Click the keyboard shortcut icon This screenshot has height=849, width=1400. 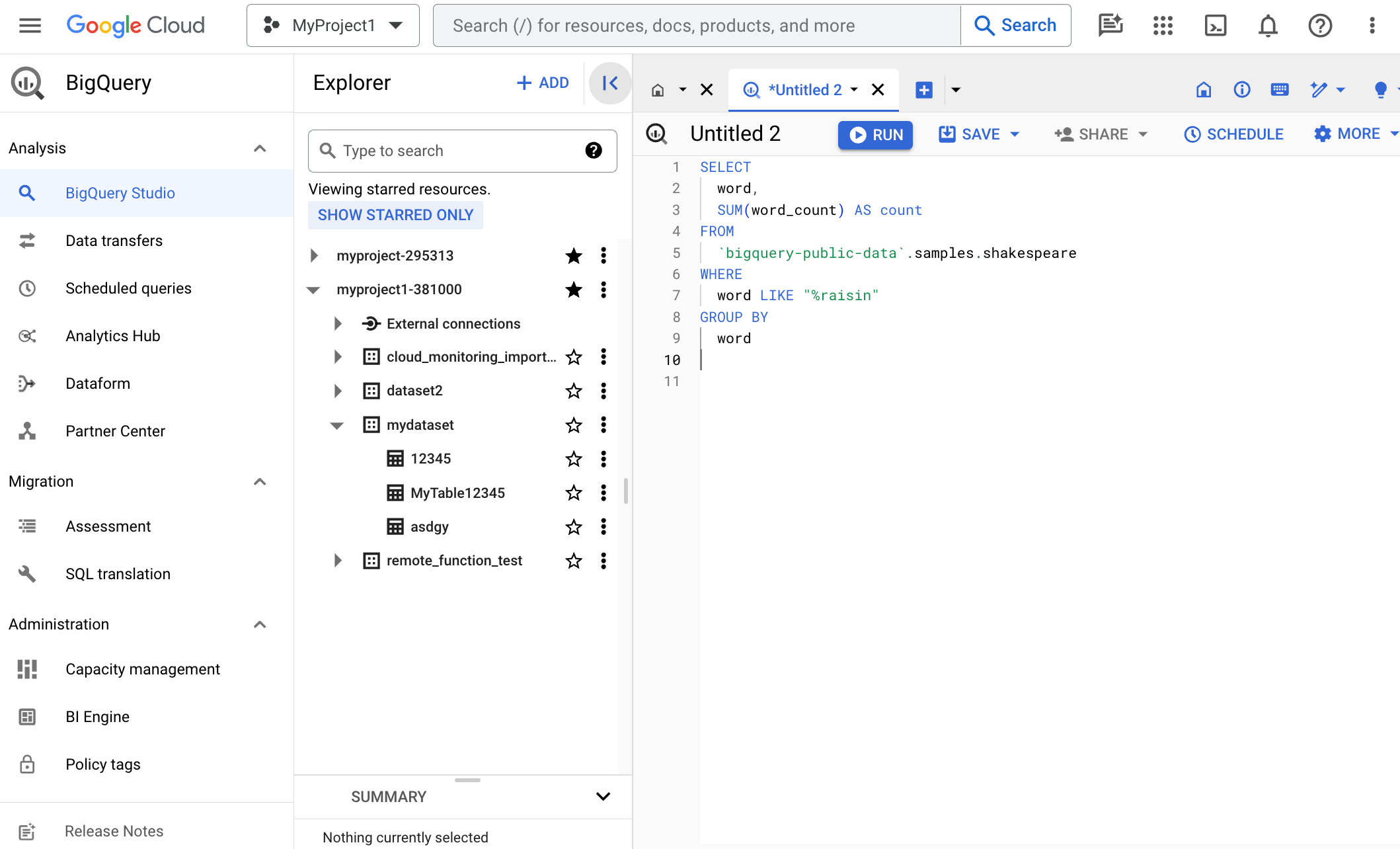pos(1279,89)
